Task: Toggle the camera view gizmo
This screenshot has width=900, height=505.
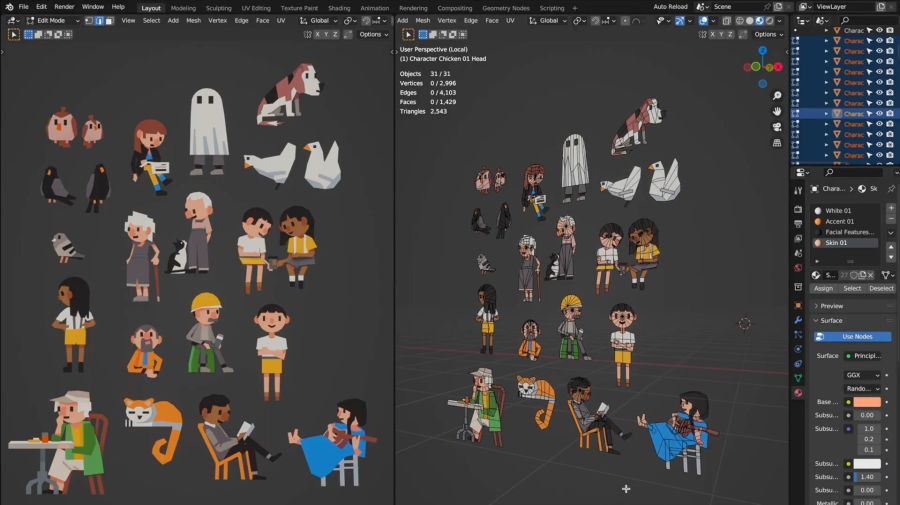Action: (777, 127)
